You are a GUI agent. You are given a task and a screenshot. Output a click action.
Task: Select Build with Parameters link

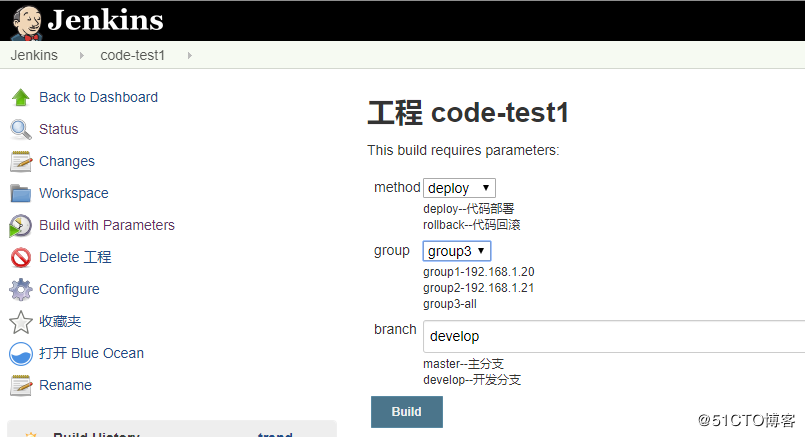[x=107, y=225]
